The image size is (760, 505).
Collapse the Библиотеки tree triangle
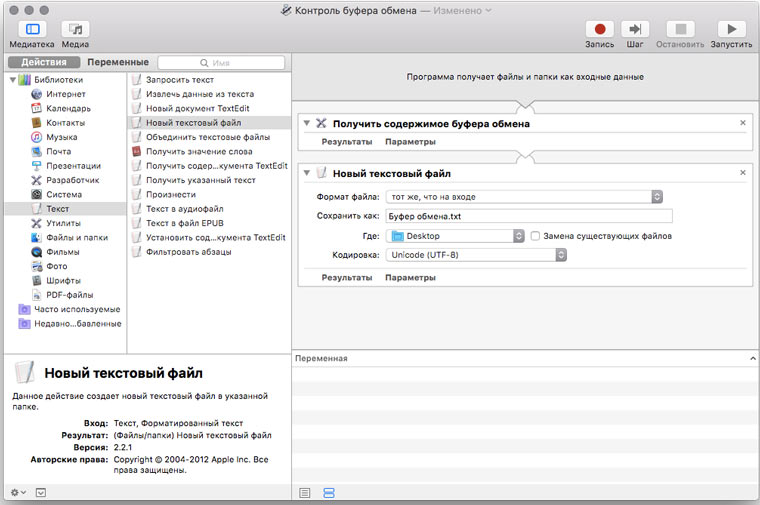[x=13, y=79]
